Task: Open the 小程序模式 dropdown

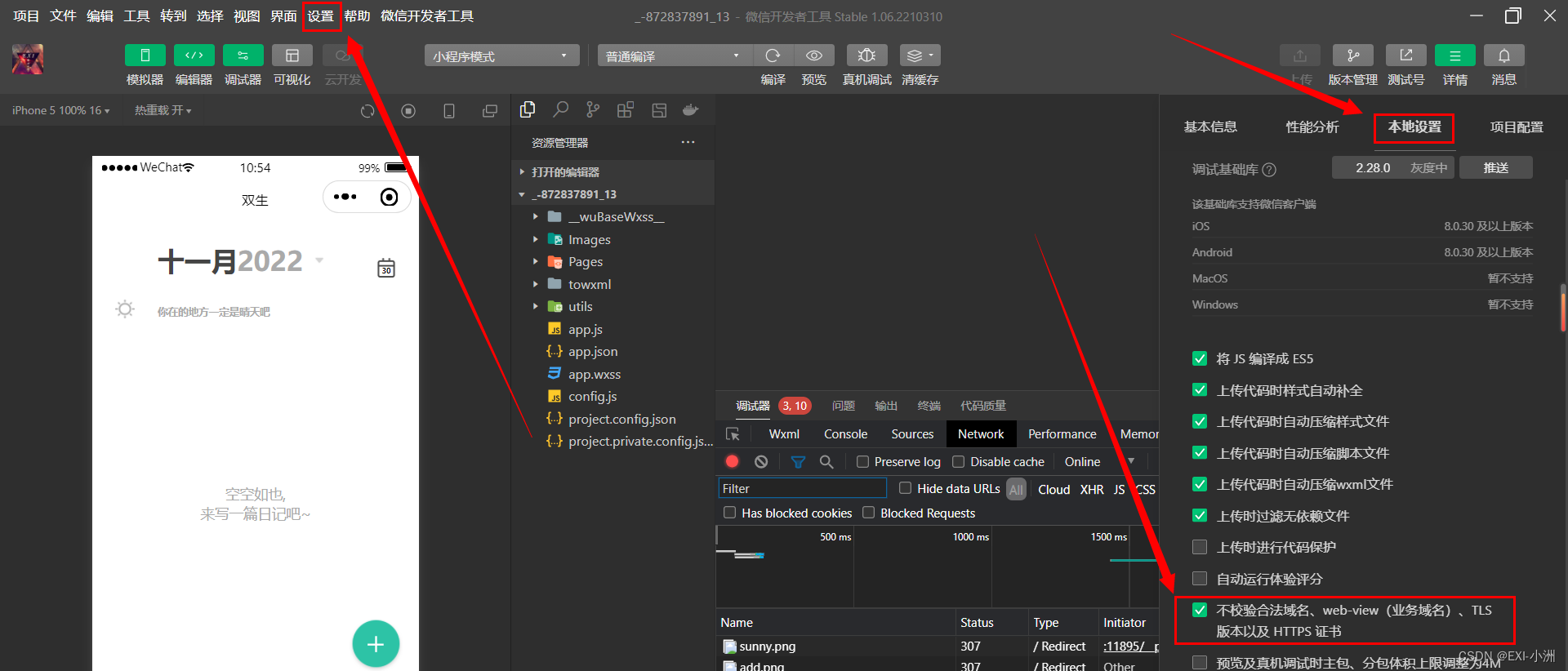Action: click(501, 56)
